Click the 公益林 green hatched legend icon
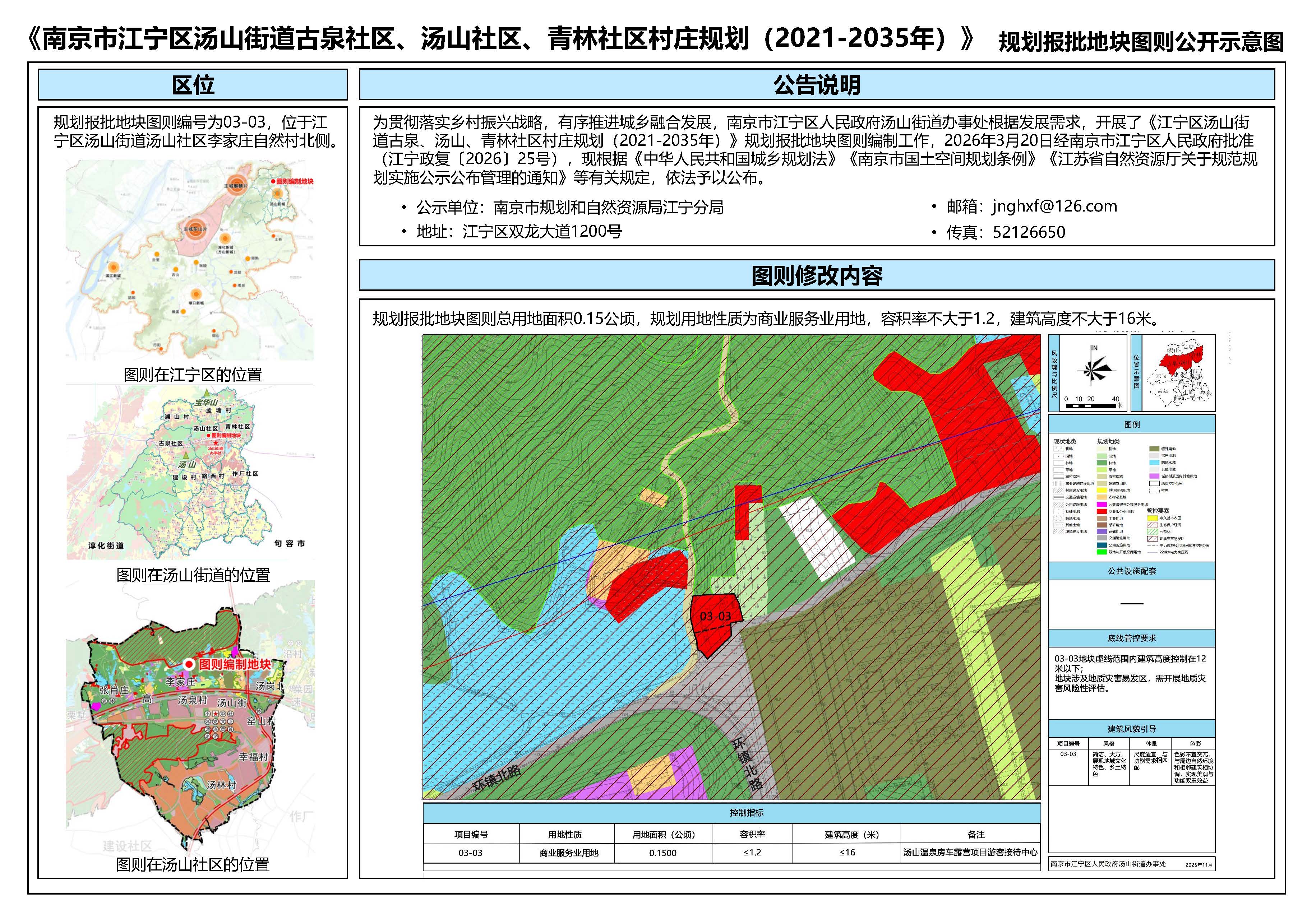1307x924 pixels. click(x=1153, y=532)
